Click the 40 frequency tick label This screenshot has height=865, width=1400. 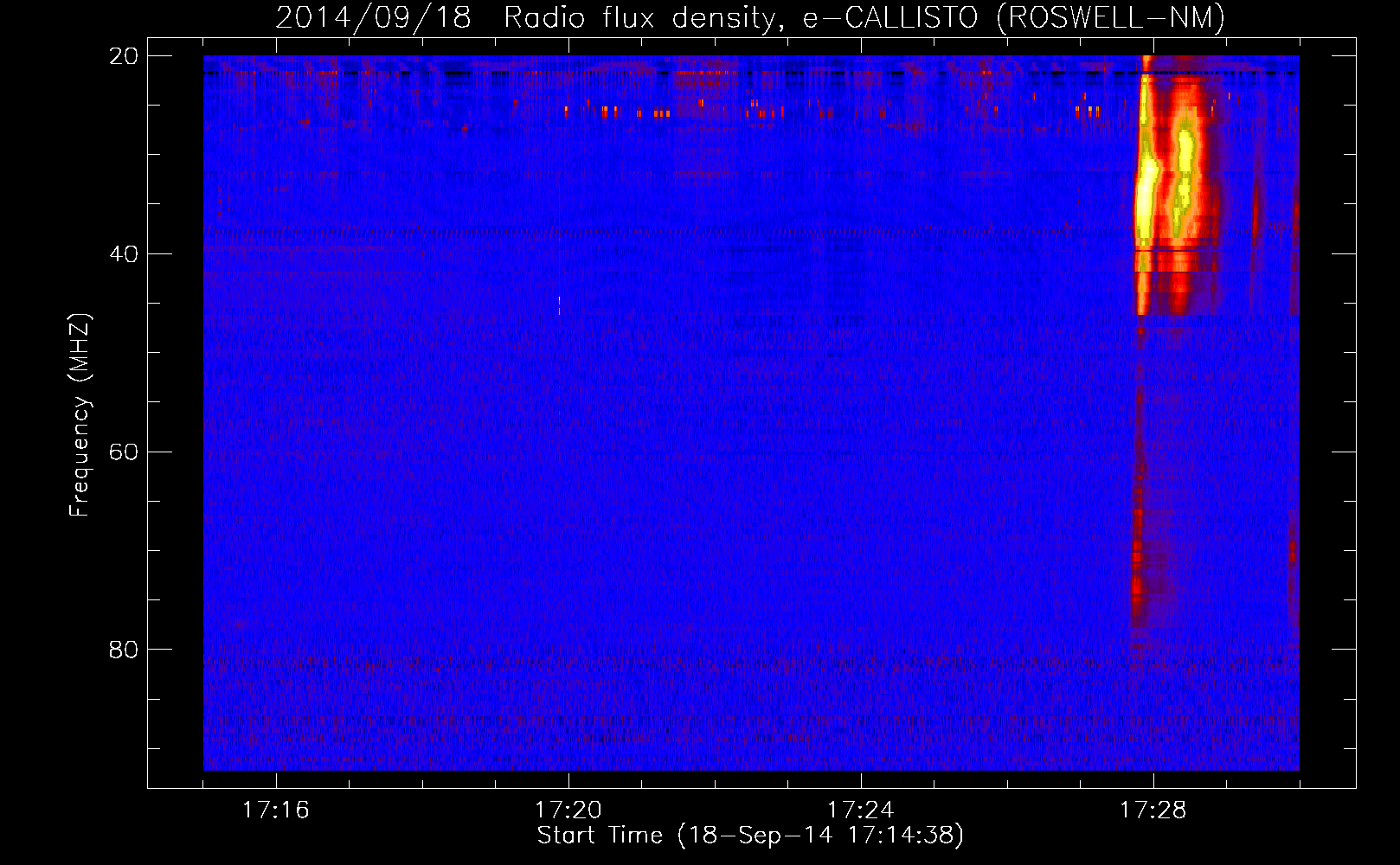click(124, 254)
